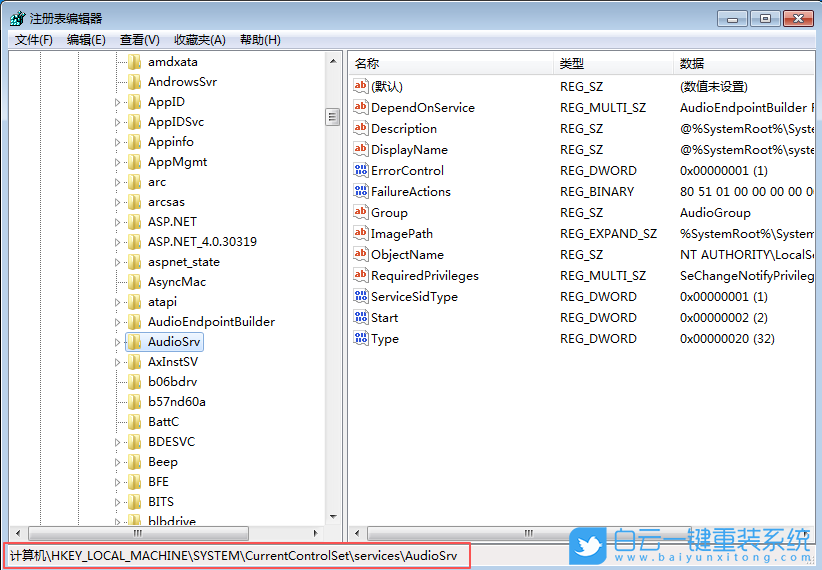Click the folder icon of amdxata

[x=135, y=62]
